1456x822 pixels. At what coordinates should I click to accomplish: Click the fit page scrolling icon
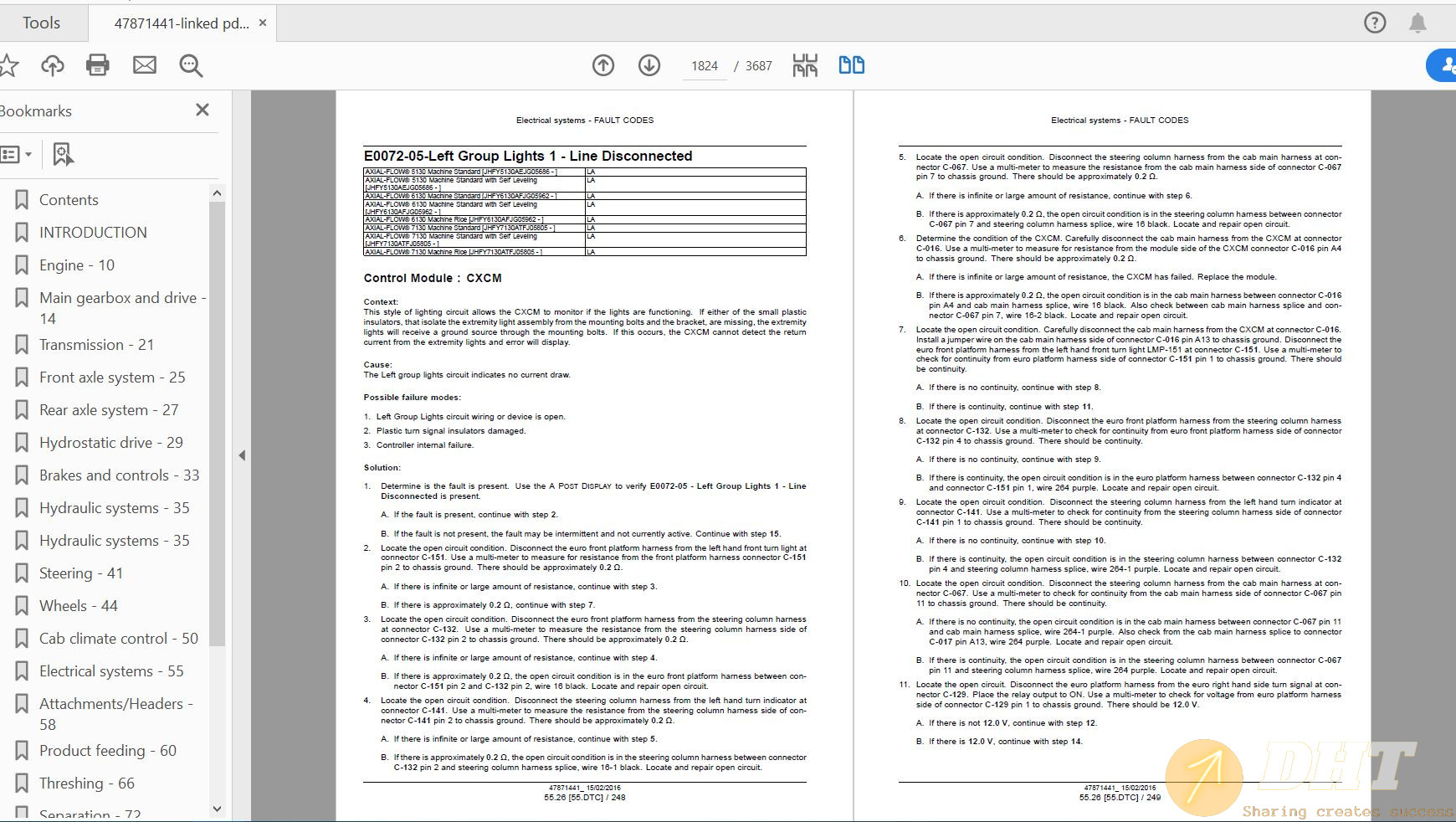[805, 65]
